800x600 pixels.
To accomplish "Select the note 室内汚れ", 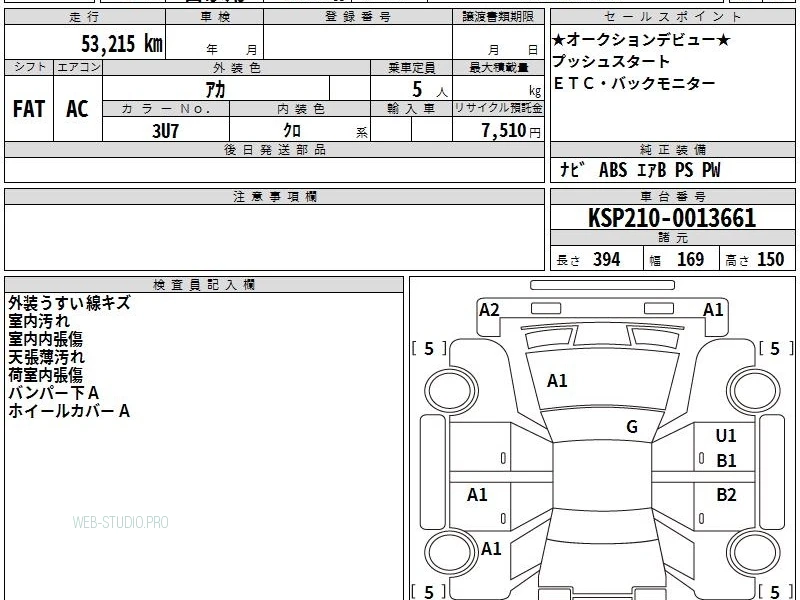I will tap(39, 321).
